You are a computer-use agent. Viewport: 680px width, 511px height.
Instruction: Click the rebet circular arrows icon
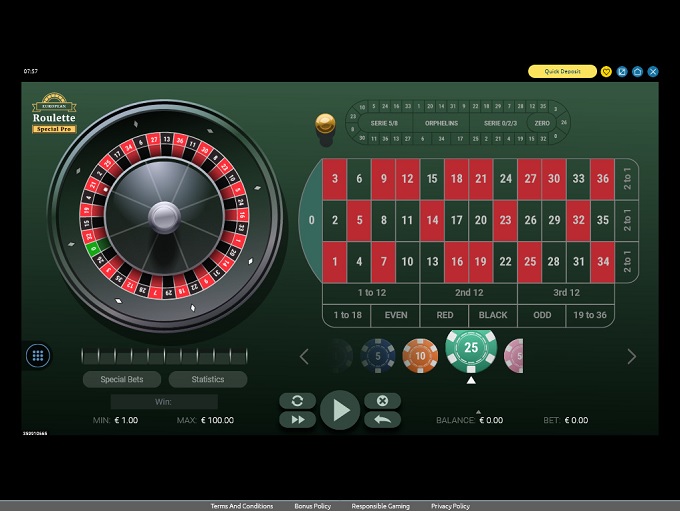point(297,400)
